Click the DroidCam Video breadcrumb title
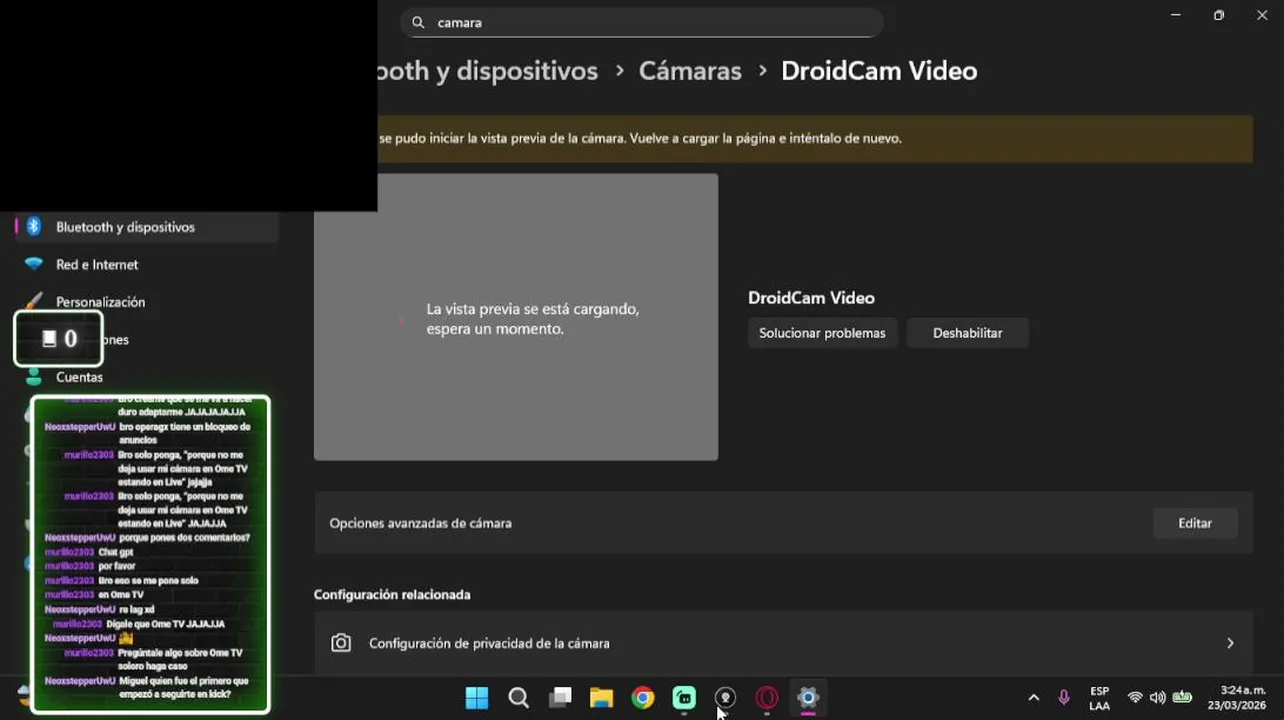Viewport: 1284px width, 720px height. tap(879, 71)
